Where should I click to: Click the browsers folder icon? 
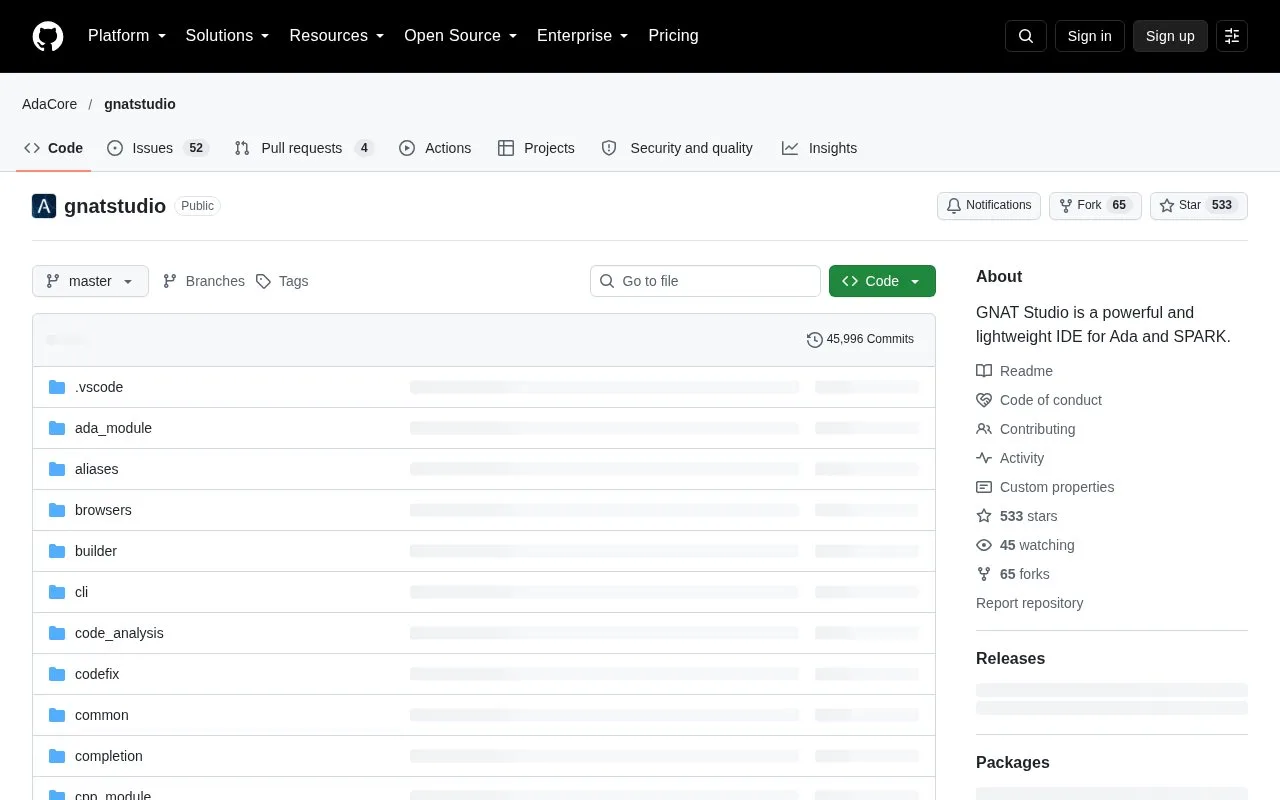[x=57, y=510]
